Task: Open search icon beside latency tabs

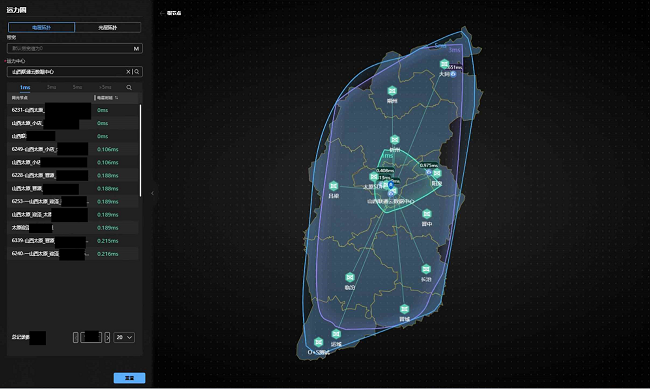Action: [129, 88]
